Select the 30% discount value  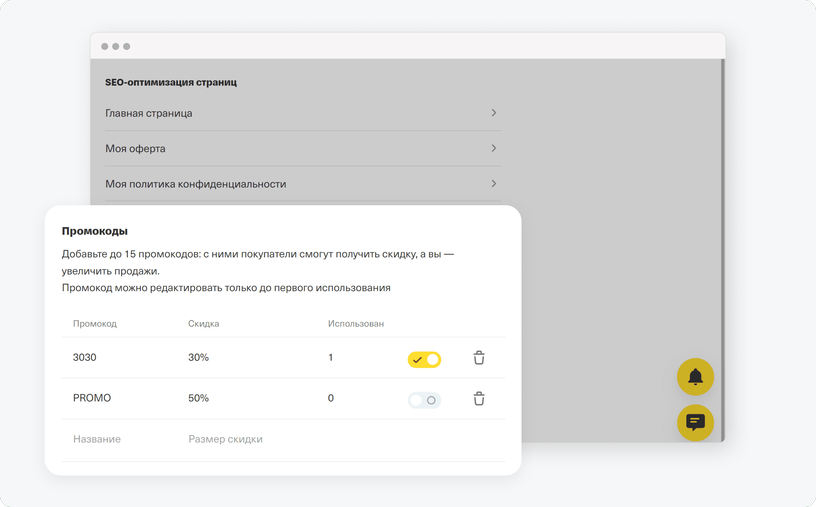click(198, 357)
